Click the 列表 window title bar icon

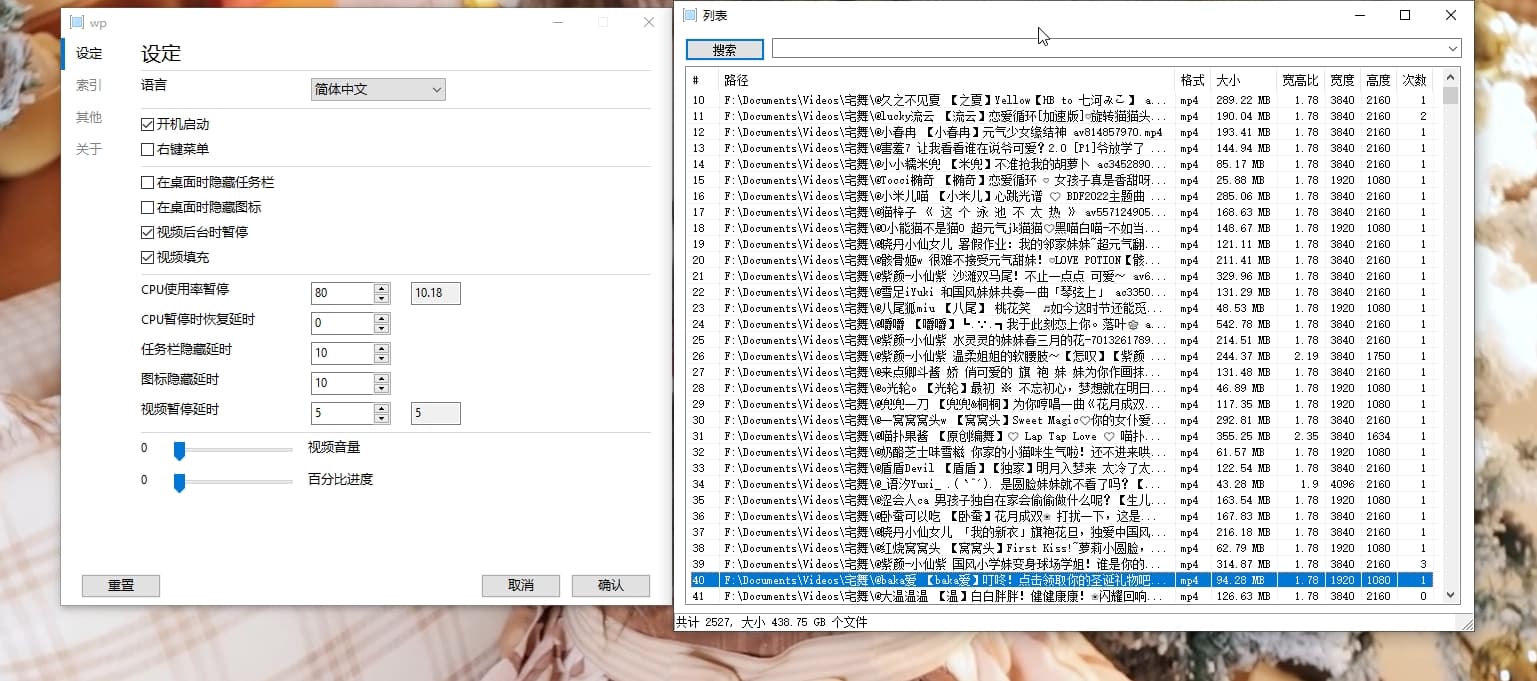[689, 15]
